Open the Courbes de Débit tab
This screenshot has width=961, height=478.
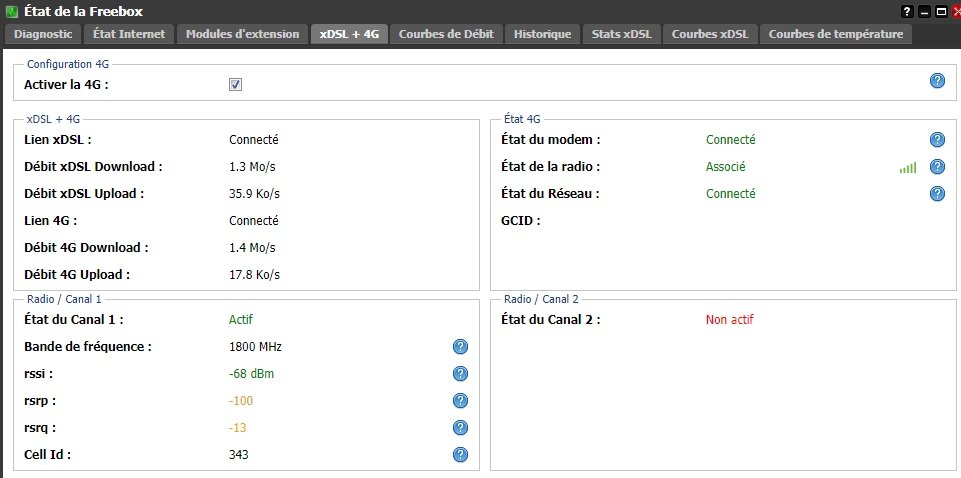pos(445,34)
